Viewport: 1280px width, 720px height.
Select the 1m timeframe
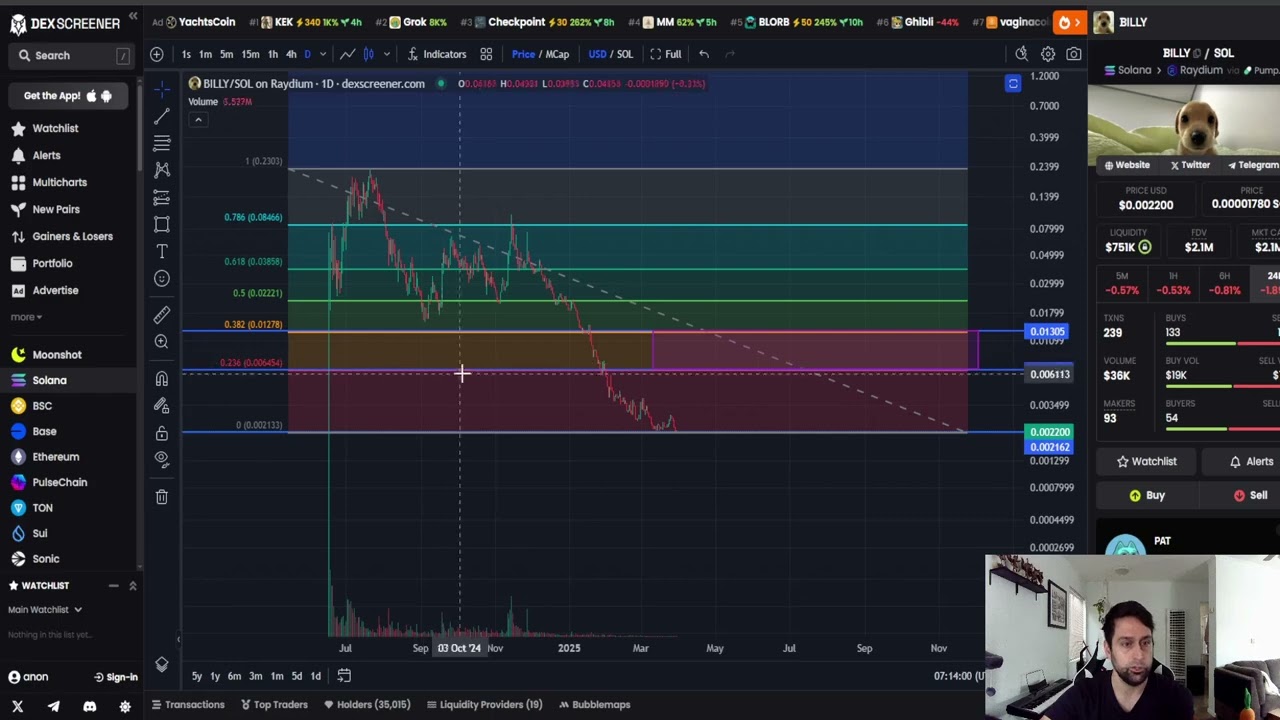pyautogui.click(x=205, y=54)
